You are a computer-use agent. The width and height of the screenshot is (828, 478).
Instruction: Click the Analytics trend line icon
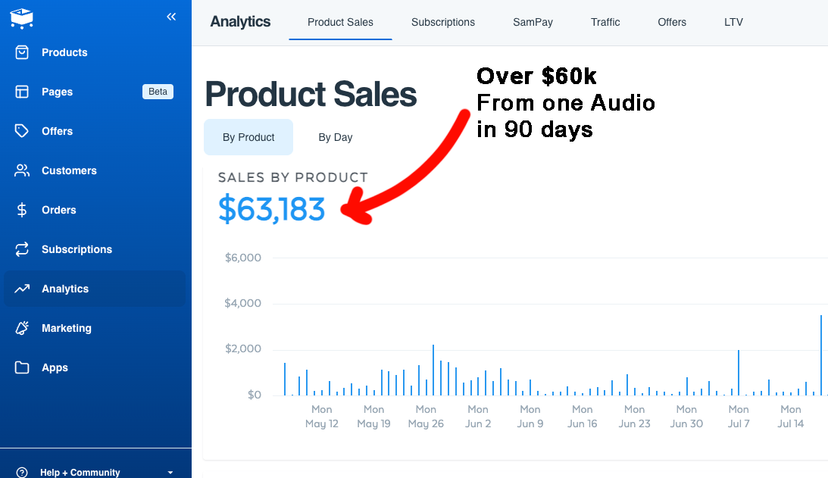[22, 289]
